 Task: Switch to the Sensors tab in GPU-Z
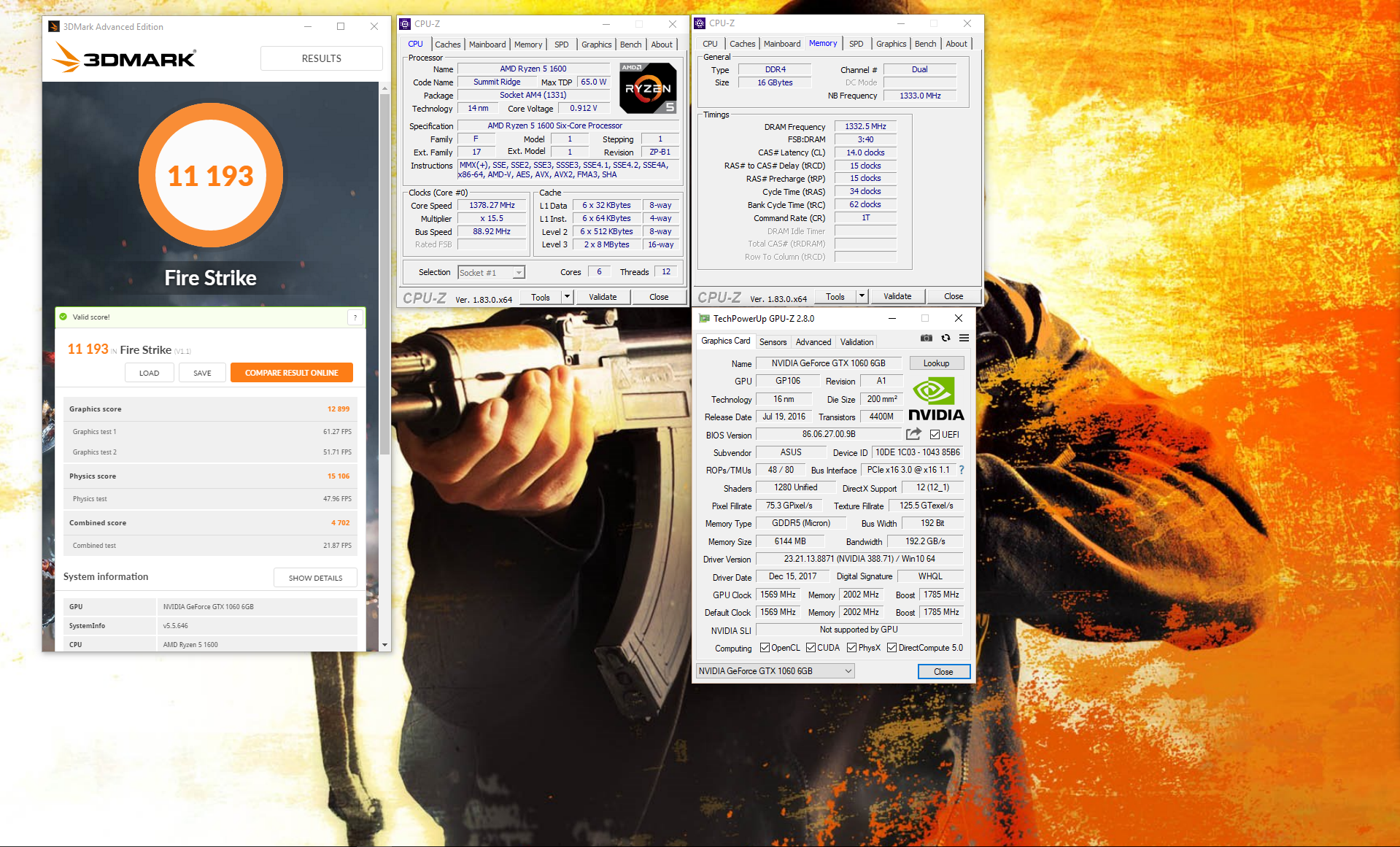click(773, 342)
